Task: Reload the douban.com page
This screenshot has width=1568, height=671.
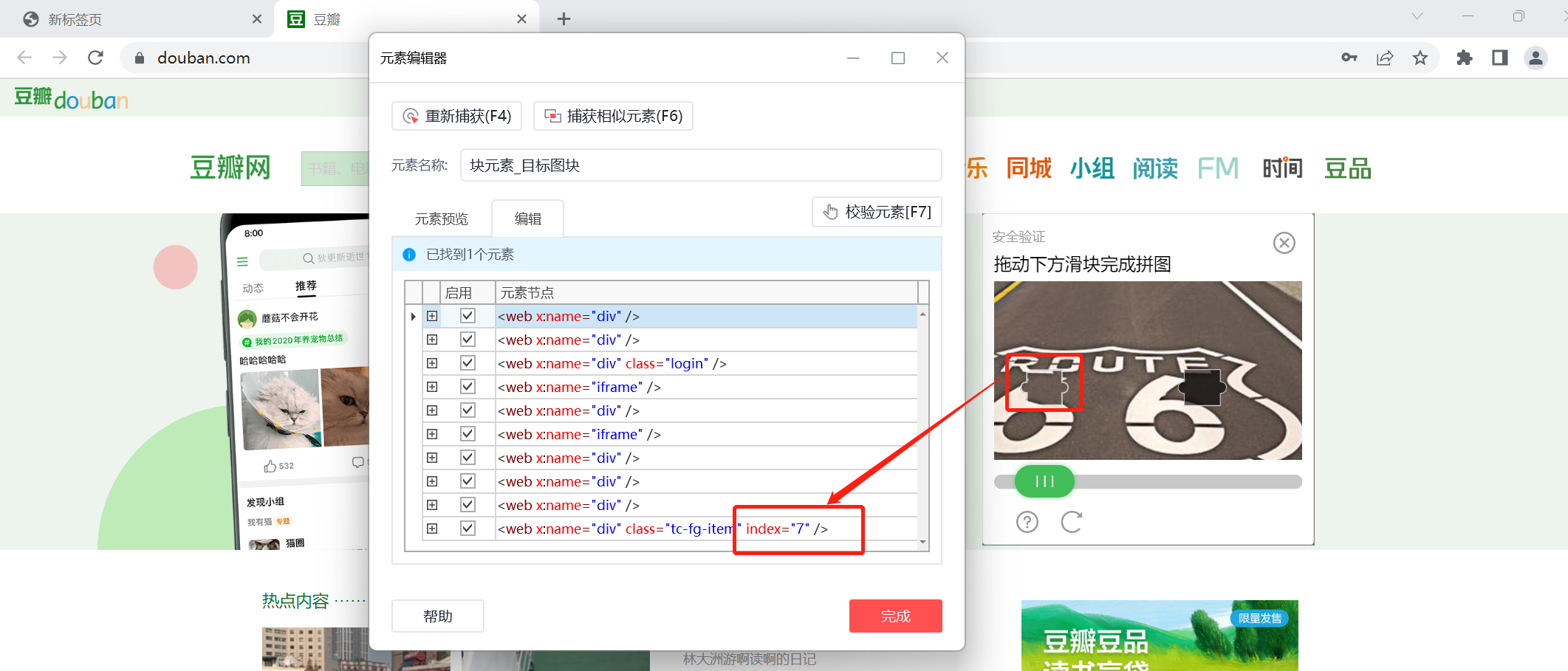Action: (95, 58)
